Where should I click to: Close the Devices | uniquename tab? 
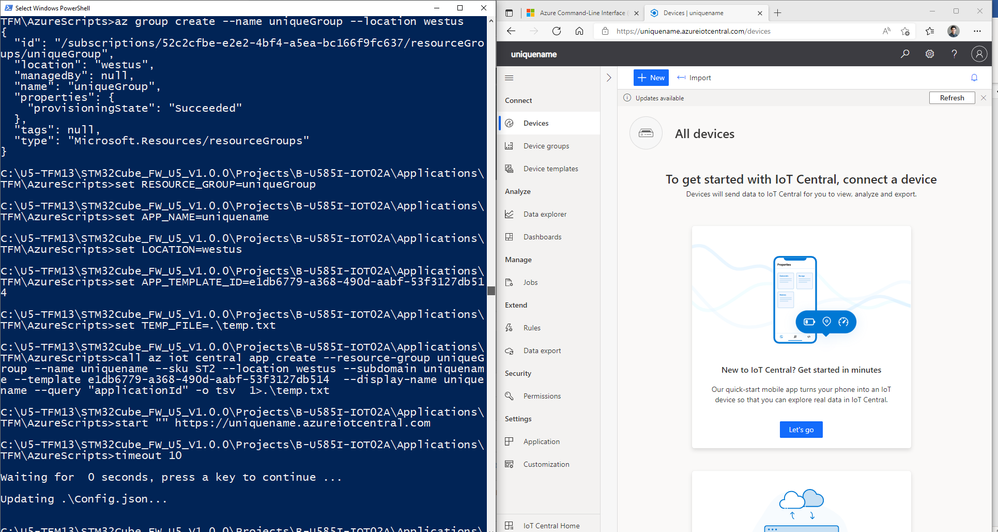[x=759, y=13]
